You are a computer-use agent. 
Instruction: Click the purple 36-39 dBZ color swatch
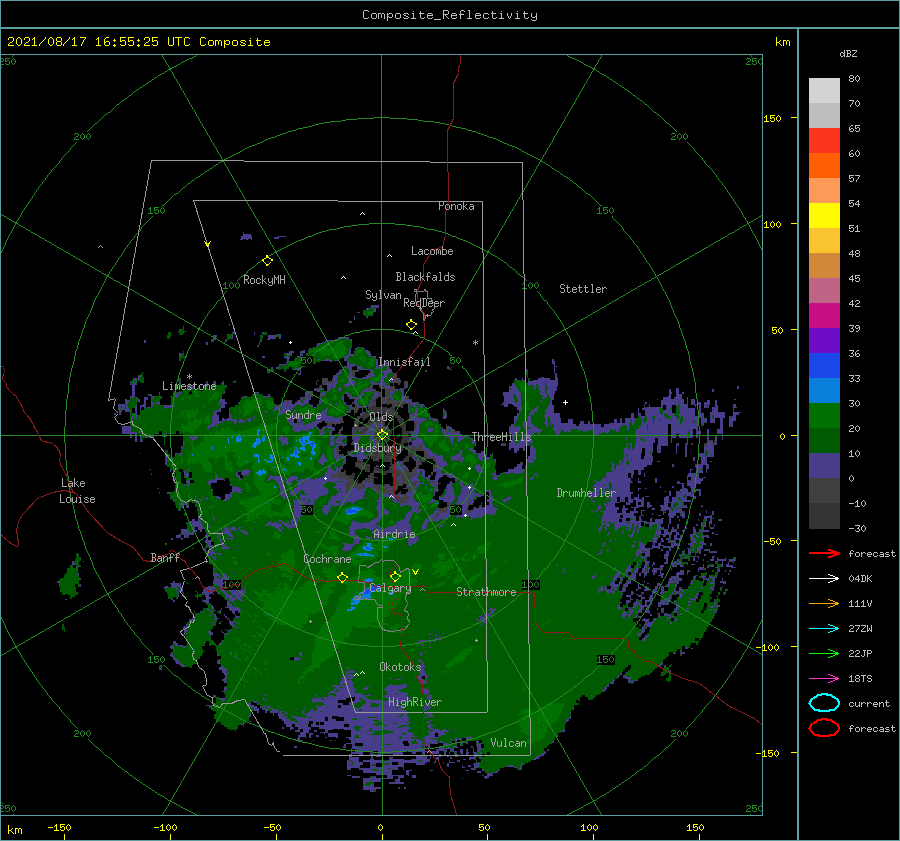point(824,341)
